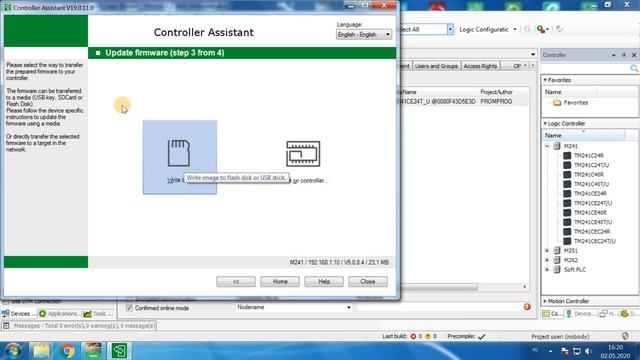Screen dimensions: 640x360
Task: Click the Home button
Action: [x=280, y=282]
